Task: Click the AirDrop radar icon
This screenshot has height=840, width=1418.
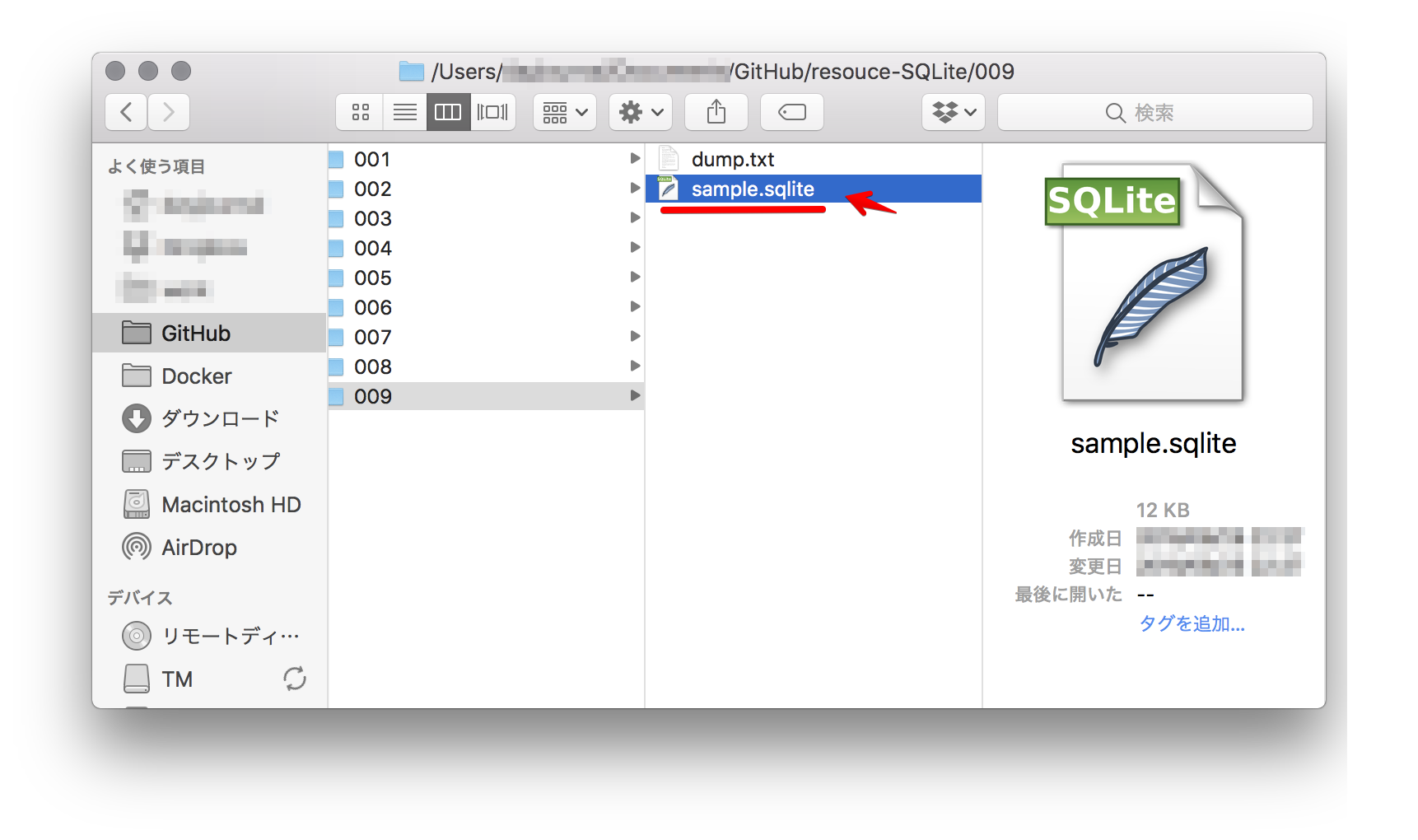Action: (x=137, y=547)
